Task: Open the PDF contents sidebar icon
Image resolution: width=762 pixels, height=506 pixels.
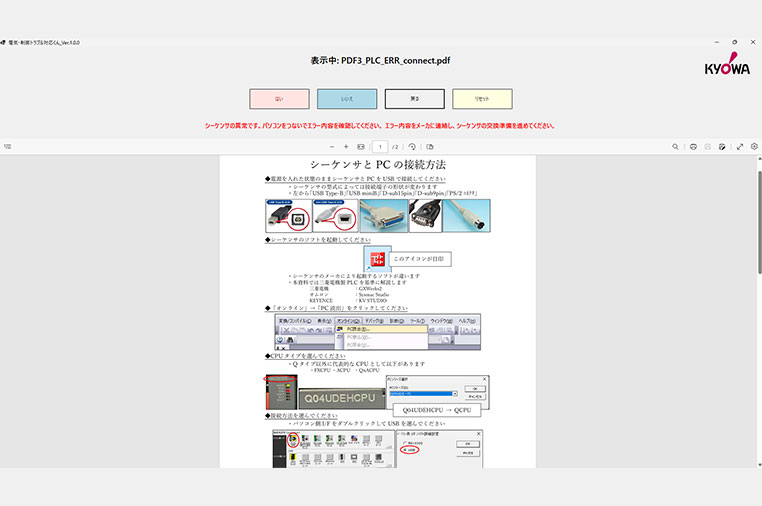Action: 7,146
